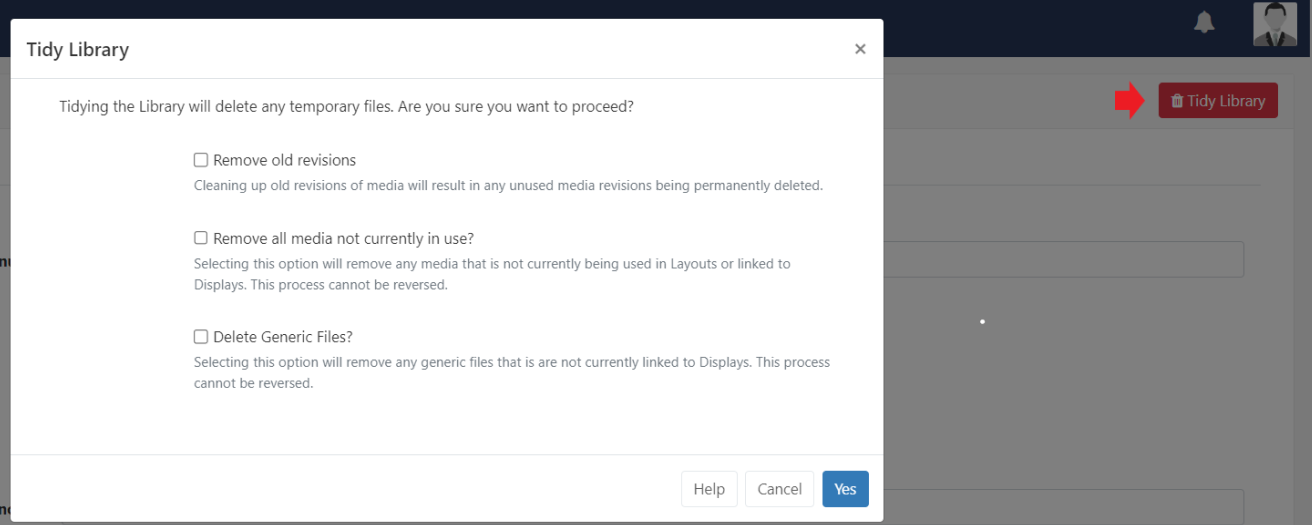Click the confirmation question text in dialog
Screen dimensions: 1312x525
click(x=346, y=106)
